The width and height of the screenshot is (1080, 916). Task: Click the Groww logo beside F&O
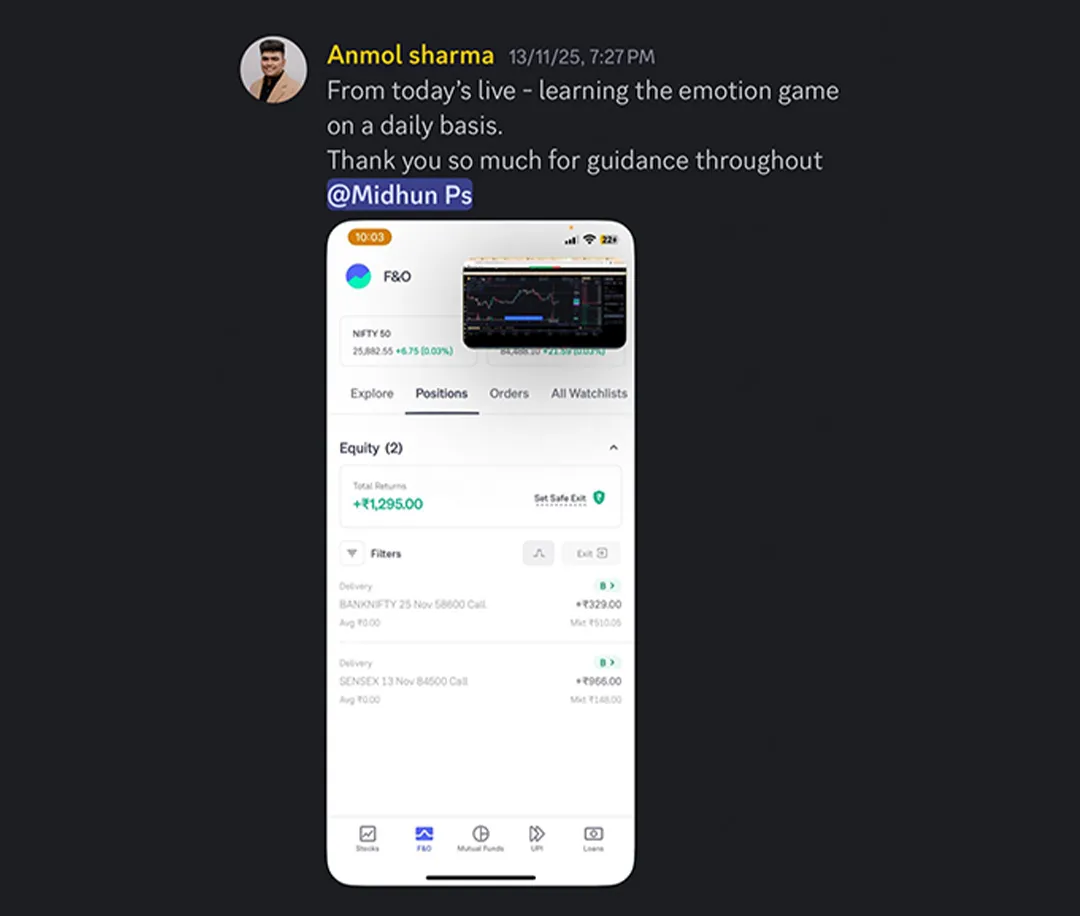(358, 276)
